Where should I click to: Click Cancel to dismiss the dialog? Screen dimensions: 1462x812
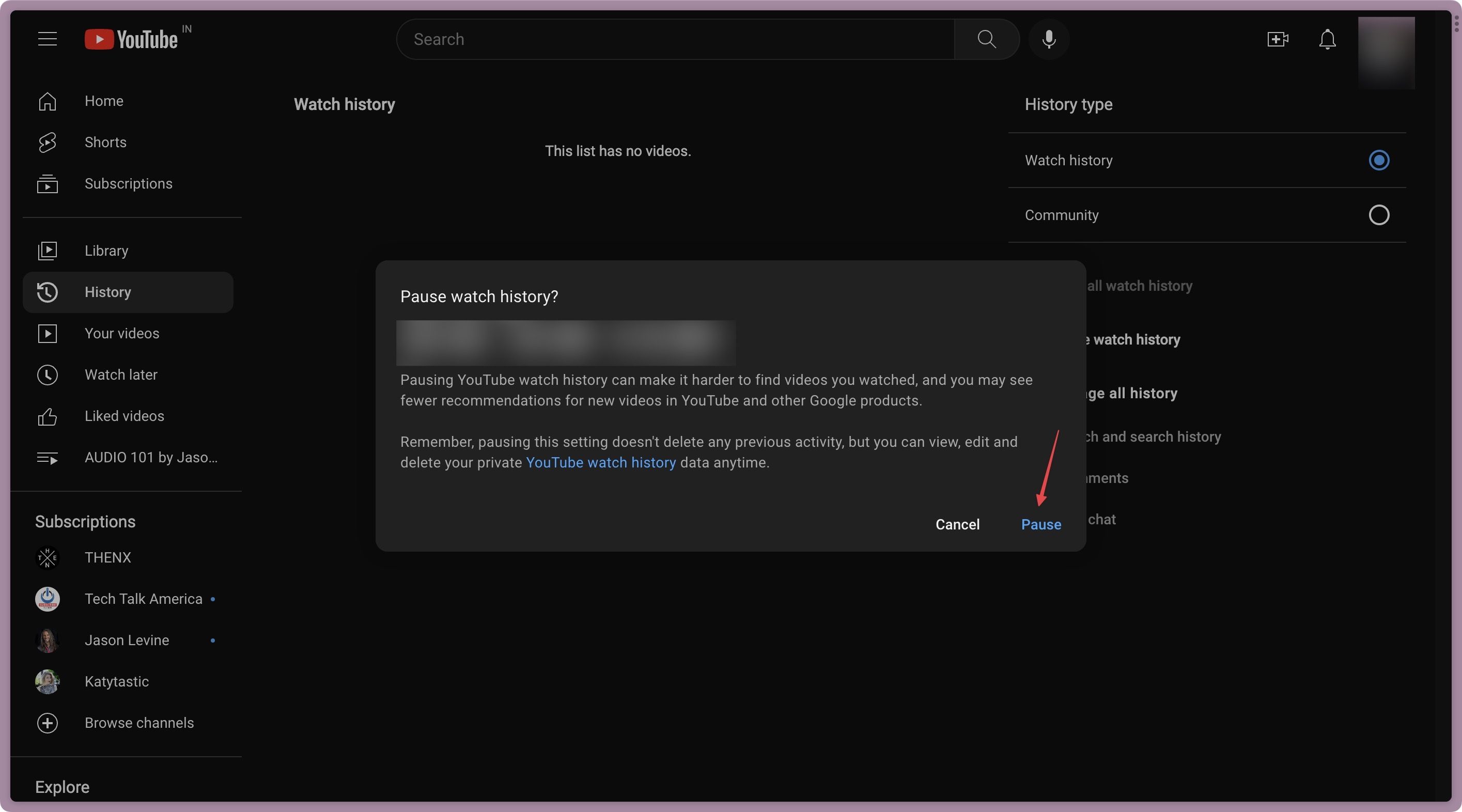click(x=957, y=524)
